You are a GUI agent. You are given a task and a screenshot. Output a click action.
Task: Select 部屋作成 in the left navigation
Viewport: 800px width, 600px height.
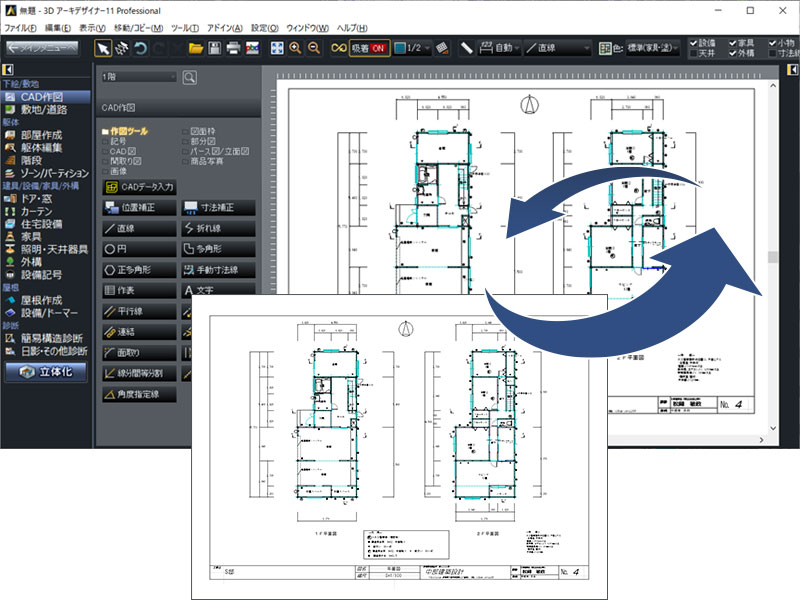coord(41,134)
